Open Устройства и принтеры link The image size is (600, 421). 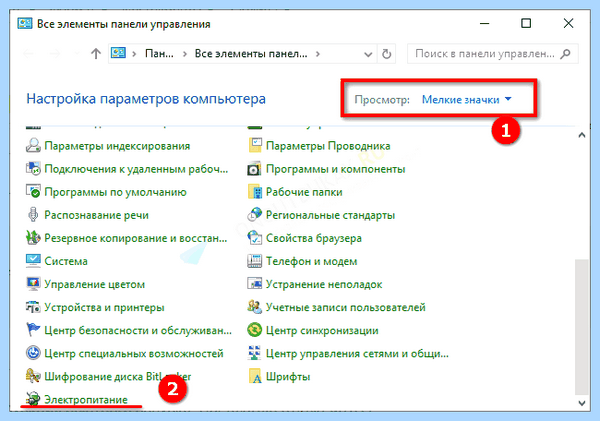tap(104, 307)
